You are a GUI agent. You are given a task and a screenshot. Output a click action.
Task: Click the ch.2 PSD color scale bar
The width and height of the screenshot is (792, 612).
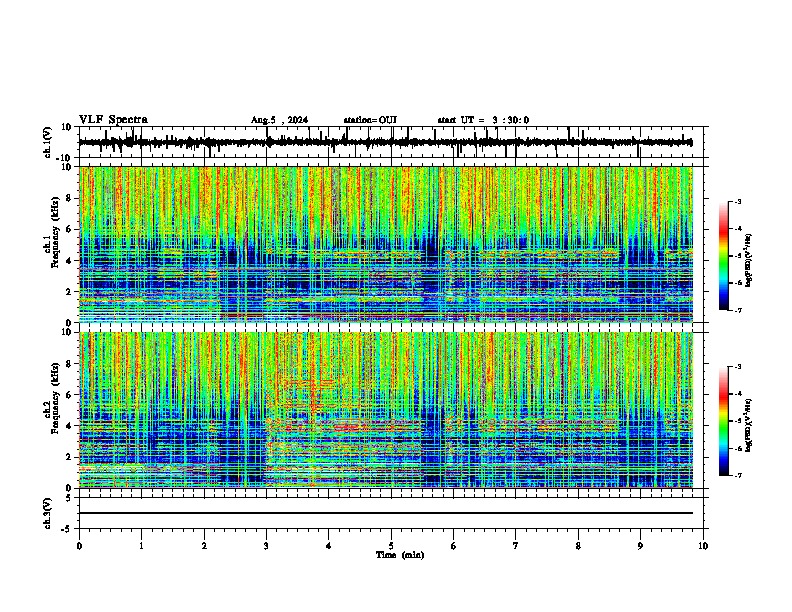(x=723, y=421)
